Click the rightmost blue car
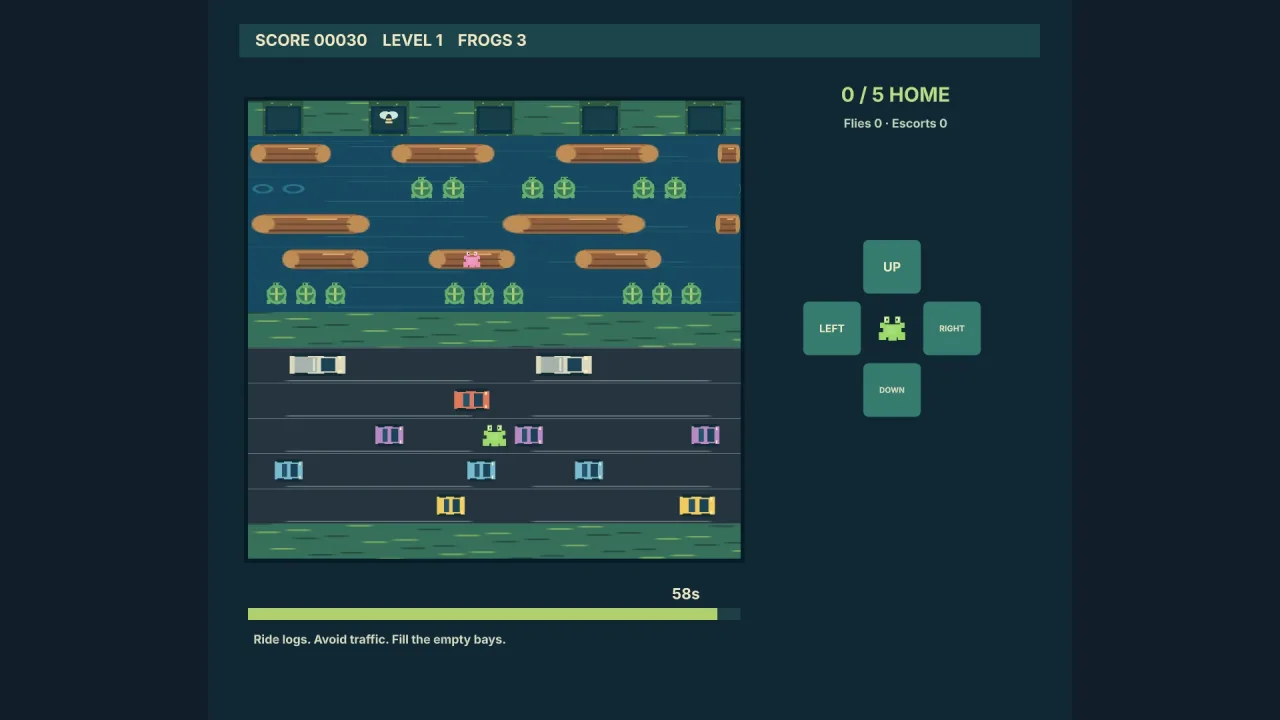 (x=588, y=470)
